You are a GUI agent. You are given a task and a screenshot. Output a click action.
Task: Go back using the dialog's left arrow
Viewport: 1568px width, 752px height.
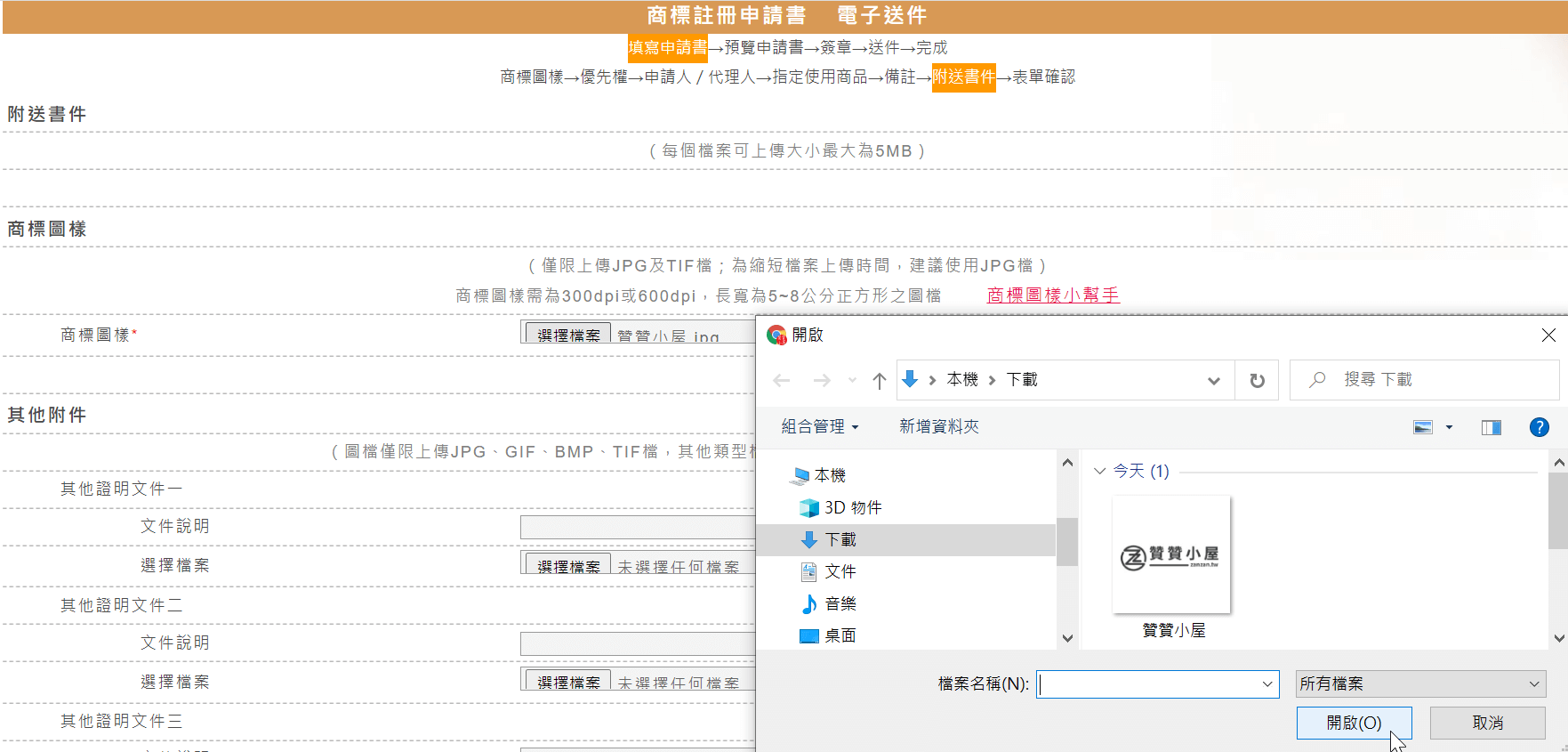(782, 380)
